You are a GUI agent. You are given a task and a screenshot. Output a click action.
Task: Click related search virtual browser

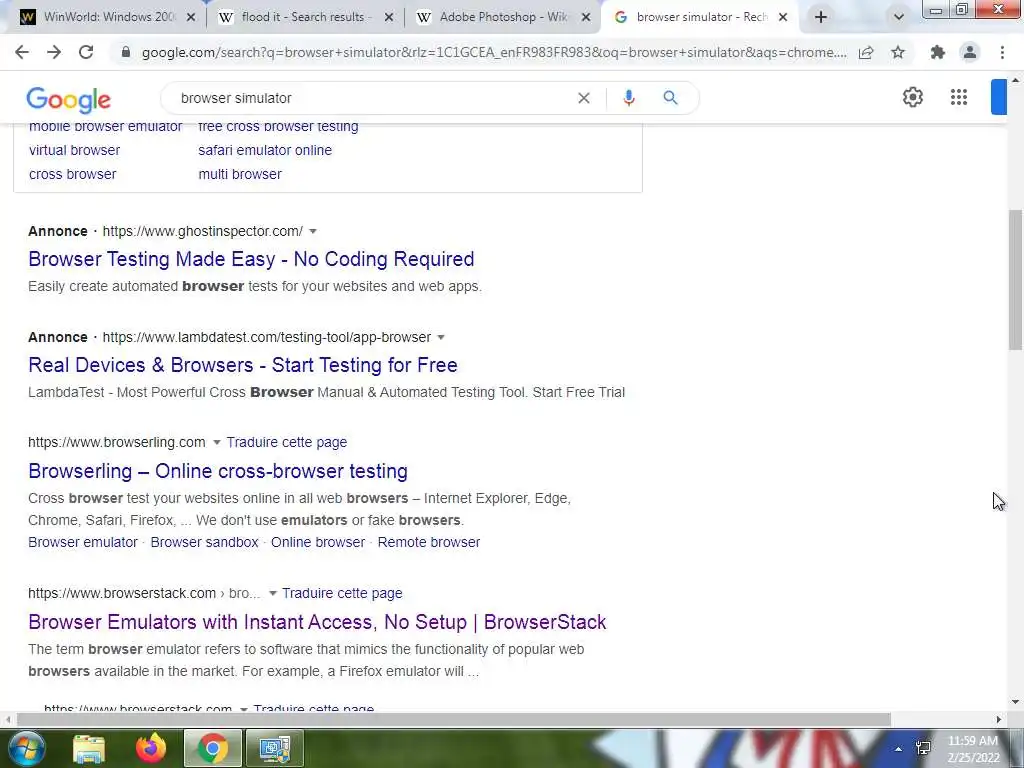point(74,150)
